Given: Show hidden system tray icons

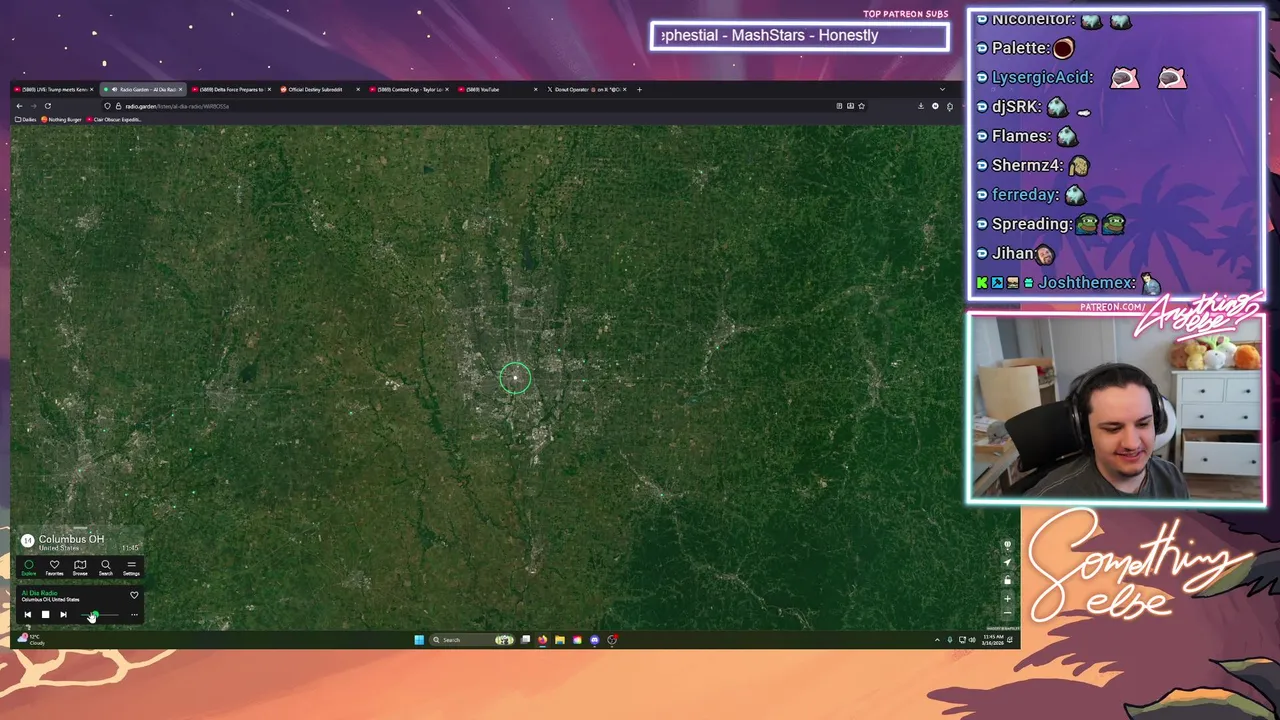Looking at the screenshot, I should tap(937, 640).
